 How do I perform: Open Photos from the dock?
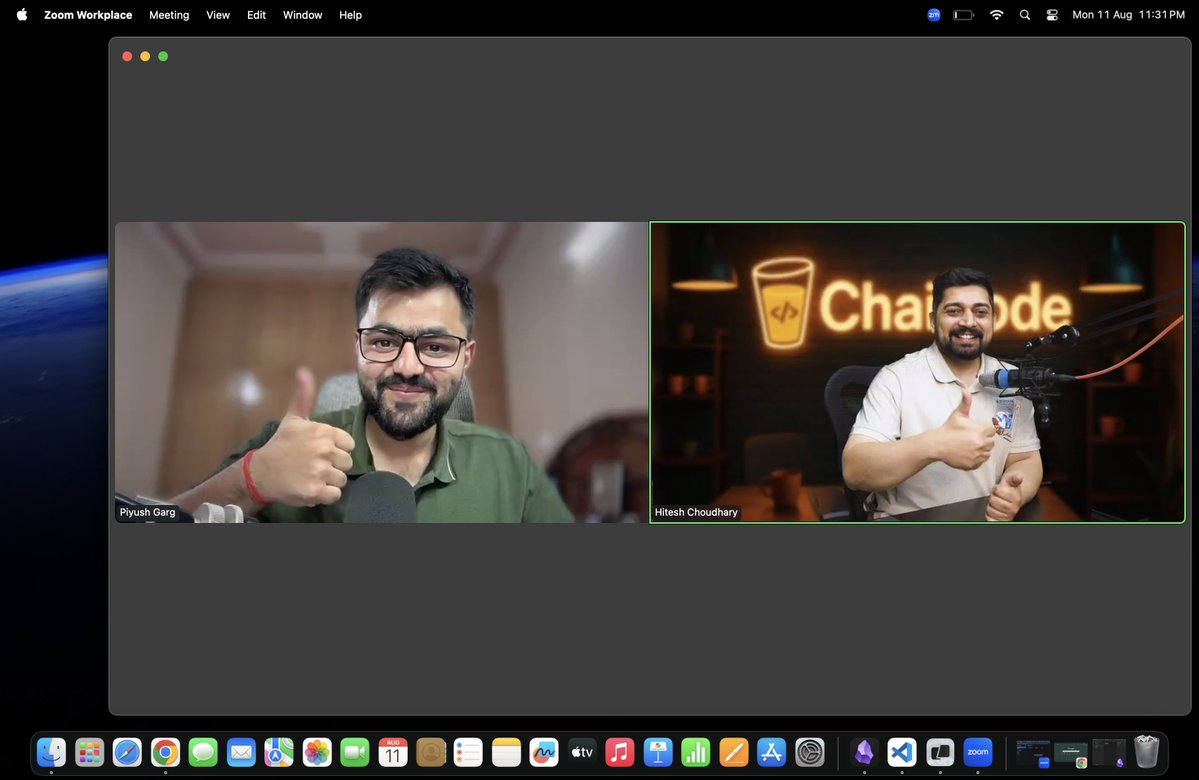pyautogui.click(x=317, y=752)
